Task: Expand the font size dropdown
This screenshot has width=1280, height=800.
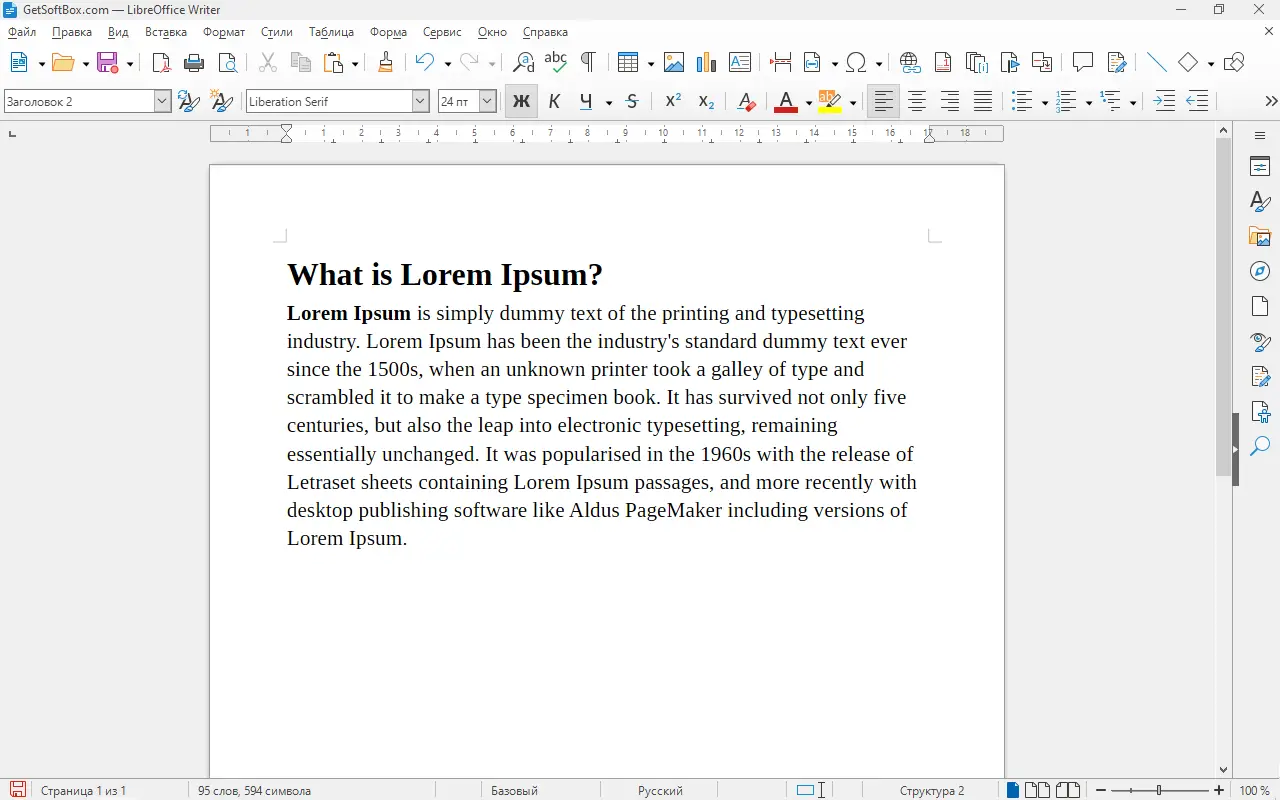Action: (x=487, y=101)
